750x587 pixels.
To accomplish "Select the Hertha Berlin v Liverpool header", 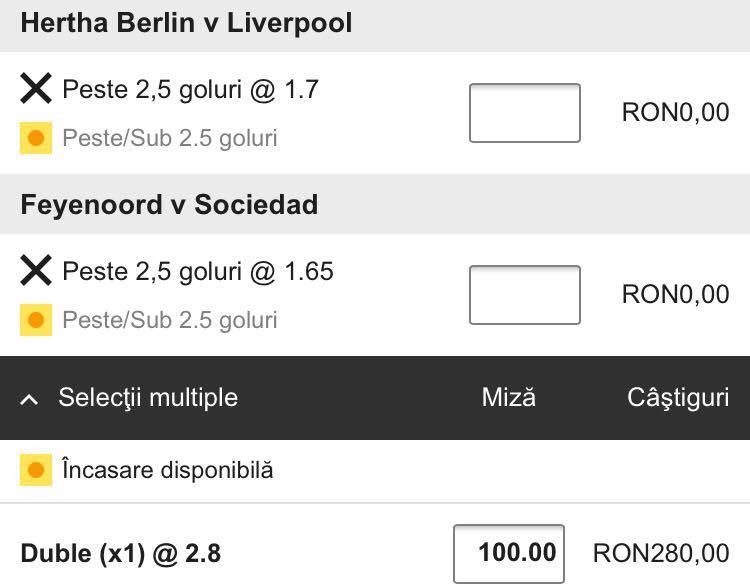I will [x=187, y=23].
